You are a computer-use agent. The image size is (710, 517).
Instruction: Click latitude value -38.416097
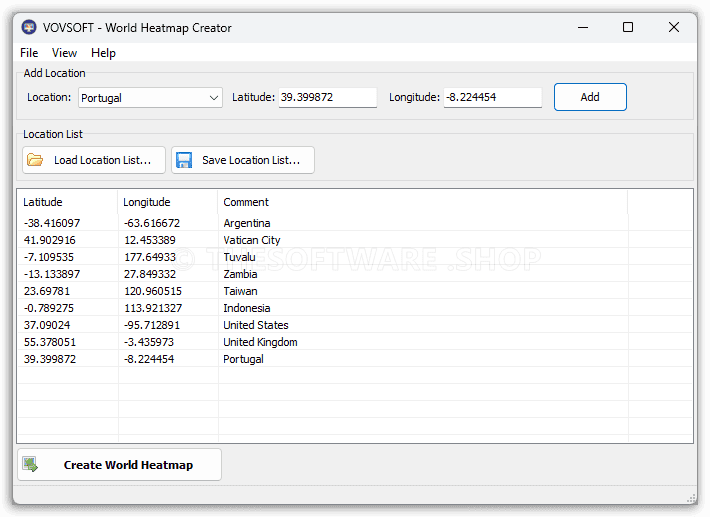coord(52,223)
